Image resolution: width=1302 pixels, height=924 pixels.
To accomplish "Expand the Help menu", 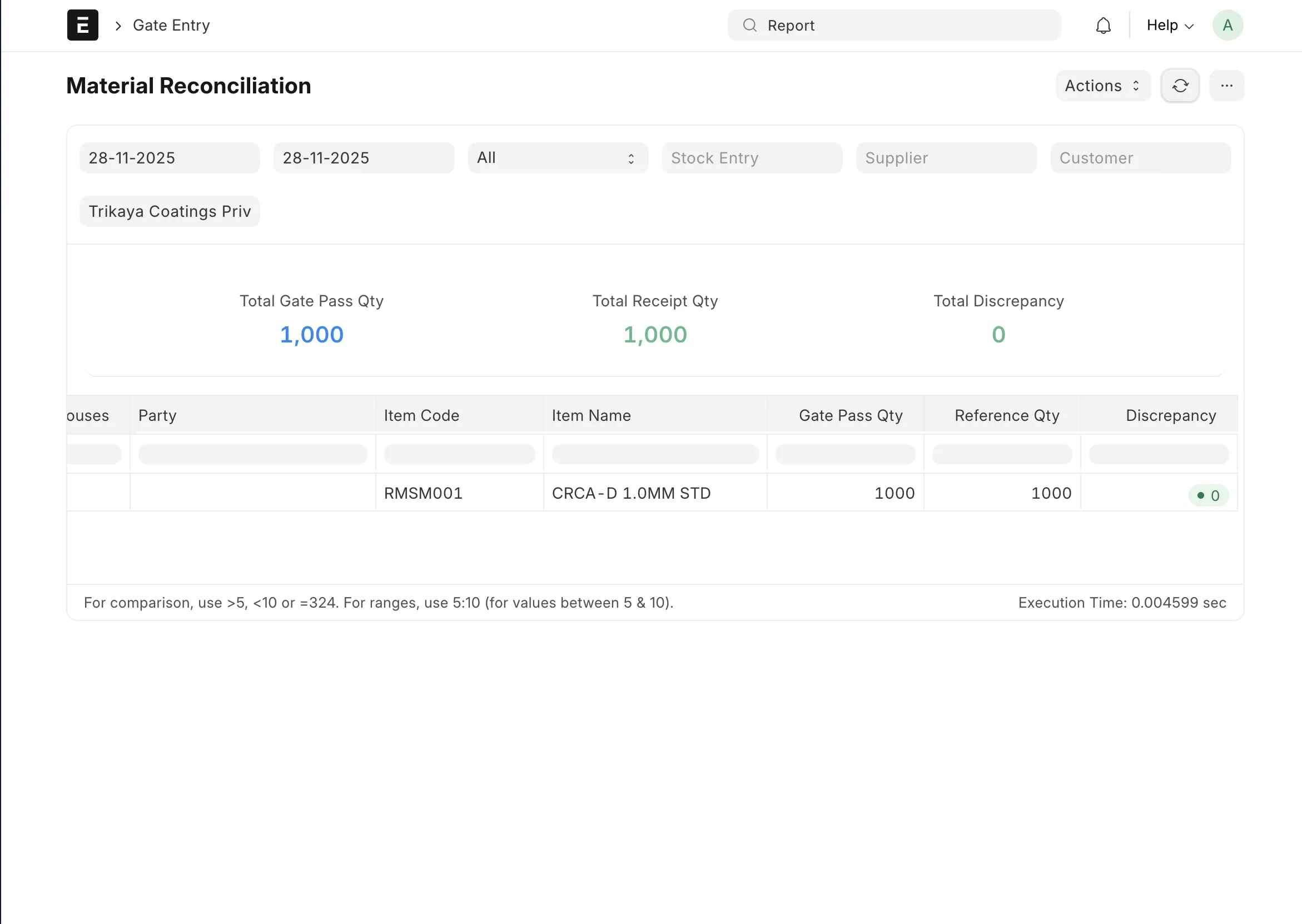I will pyautogui.click(x=1170, y=26).
